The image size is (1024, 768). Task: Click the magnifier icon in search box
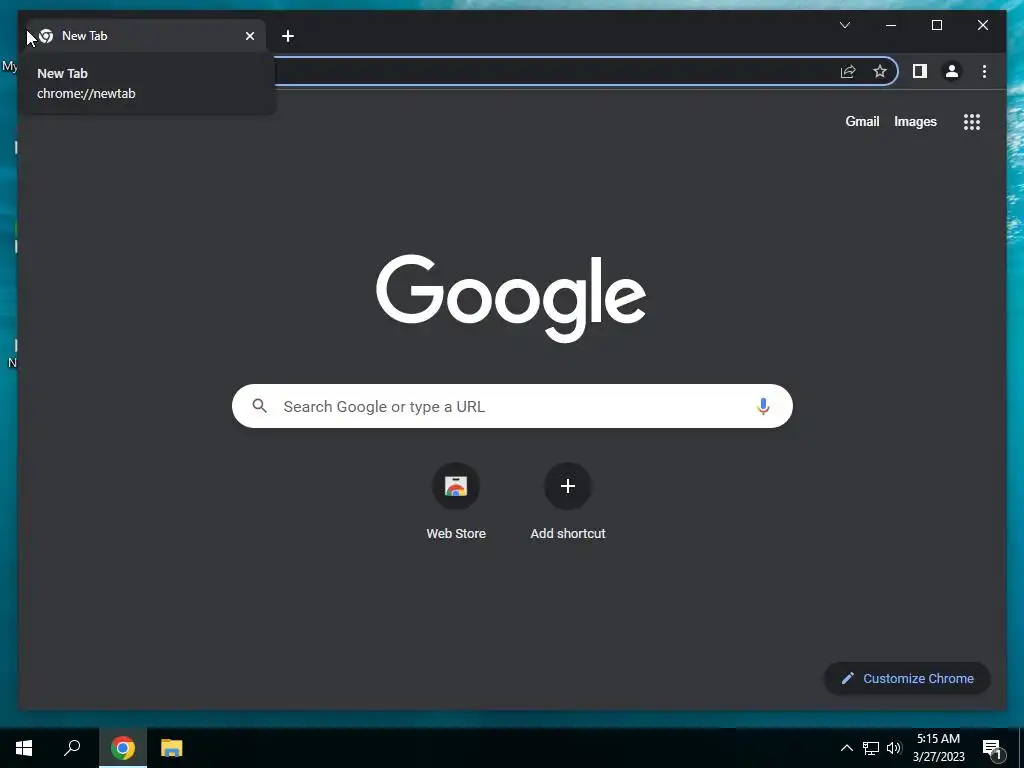point(259,406)
